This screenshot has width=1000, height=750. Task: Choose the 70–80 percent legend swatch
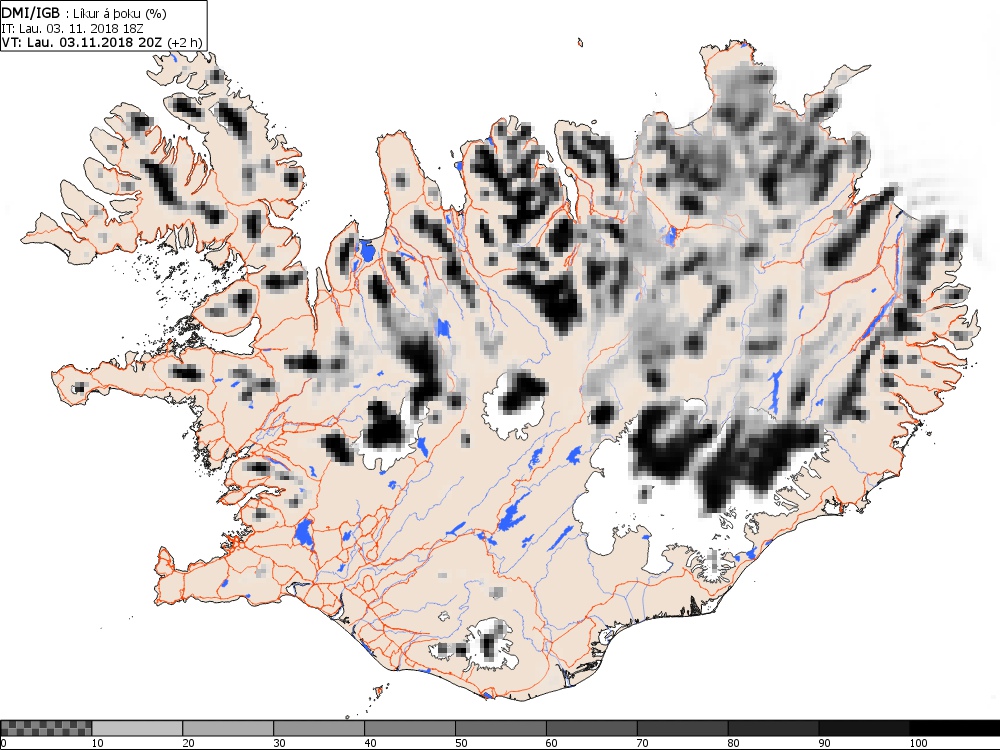[682, 728]
